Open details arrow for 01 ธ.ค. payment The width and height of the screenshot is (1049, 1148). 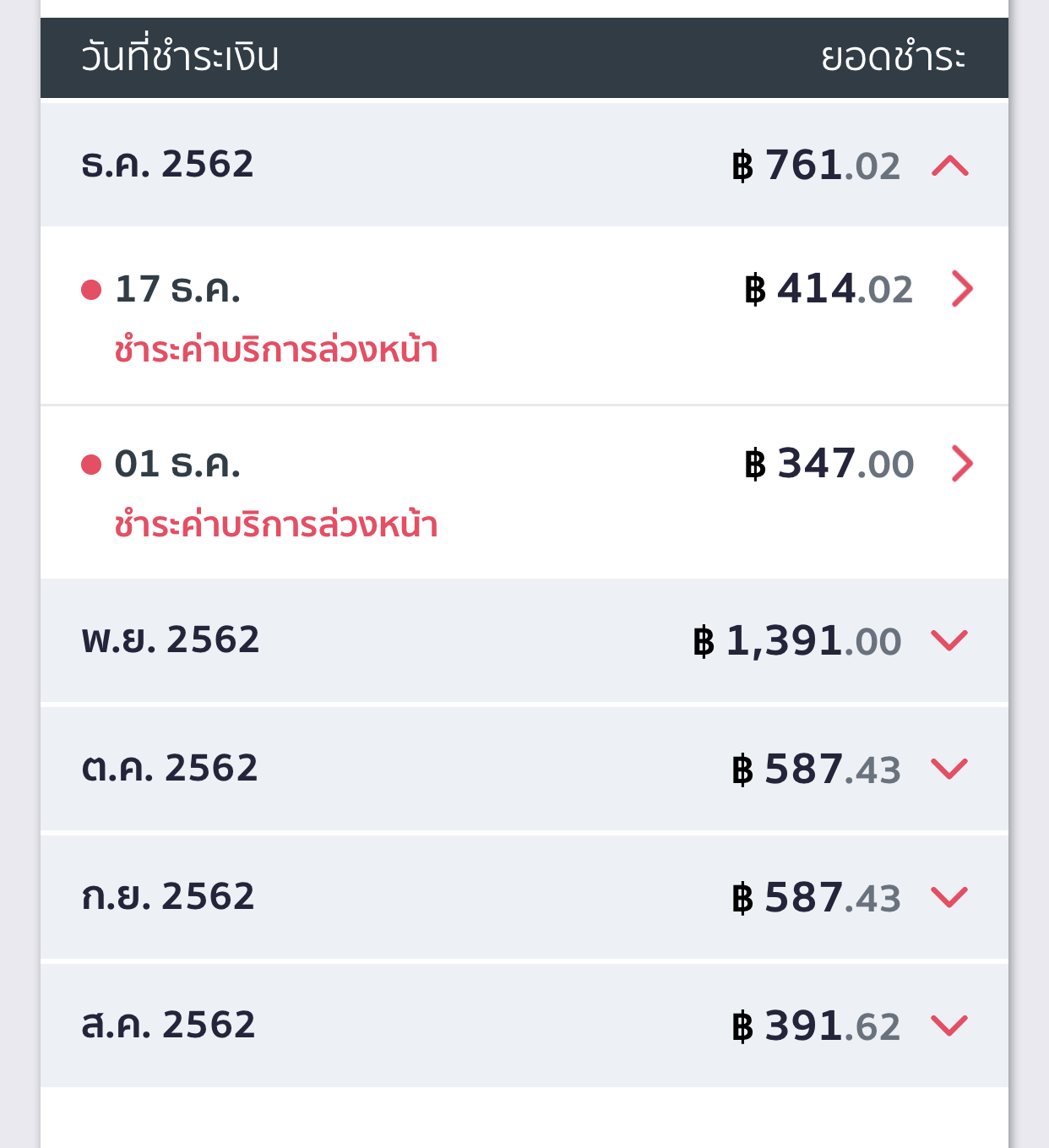(x=962, y=464)
